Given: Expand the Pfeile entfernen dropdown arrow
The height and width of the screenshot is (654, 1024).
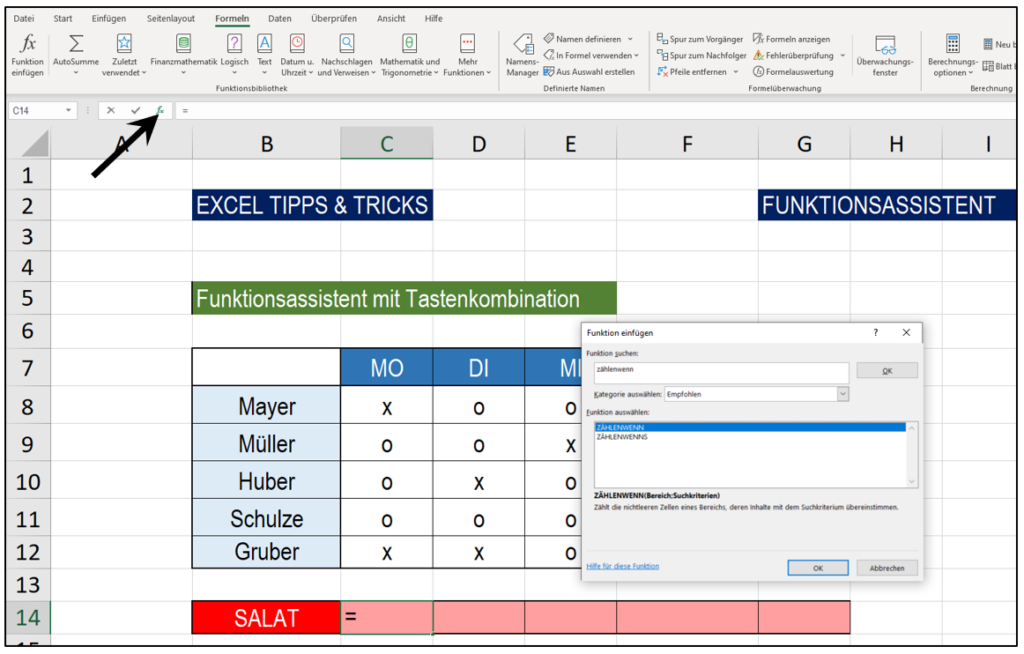Looking at the screenshot, I should click(x=736, y=72).
